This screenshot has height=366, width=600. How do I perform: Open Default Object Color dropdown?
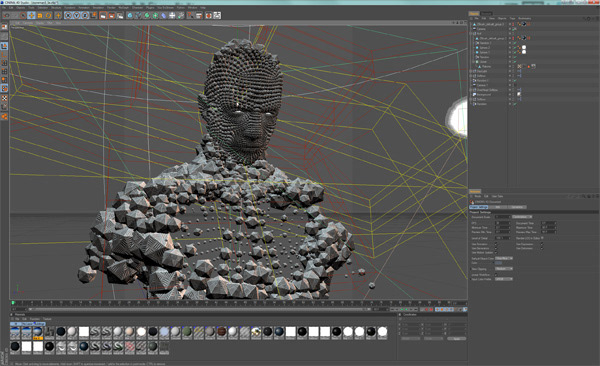click(x=504, y=258)
